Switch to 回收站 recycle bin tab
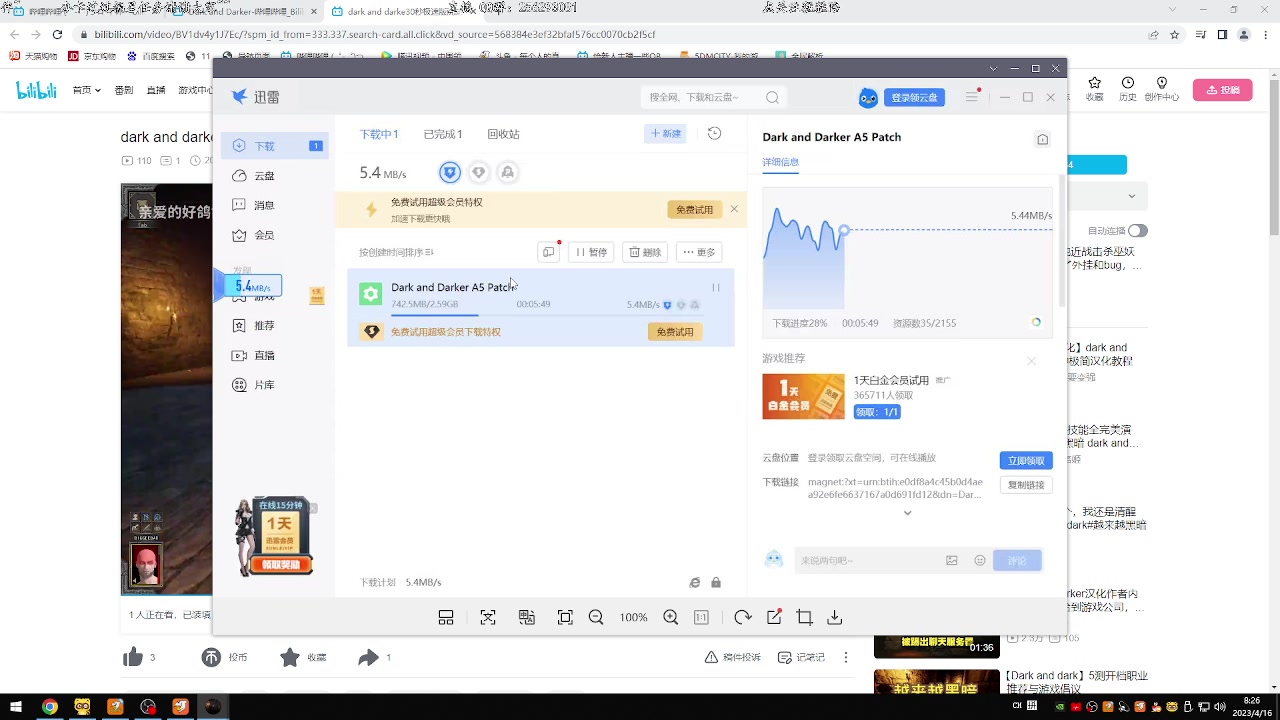Viewport: 1280px width, 720px height. [503, 134]
